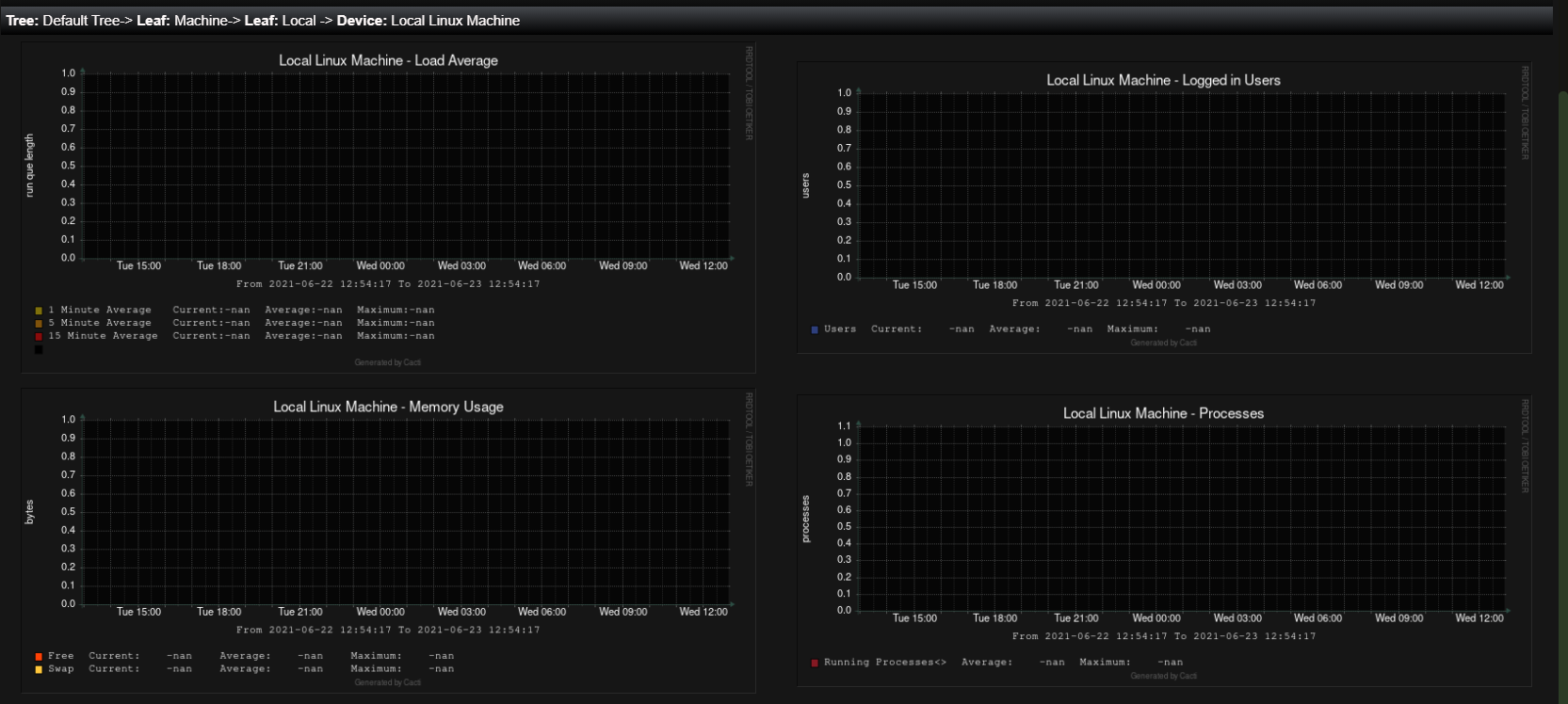Open the Logged in Users graph
Viewport: 1568px width, 704px height.
1164,207
